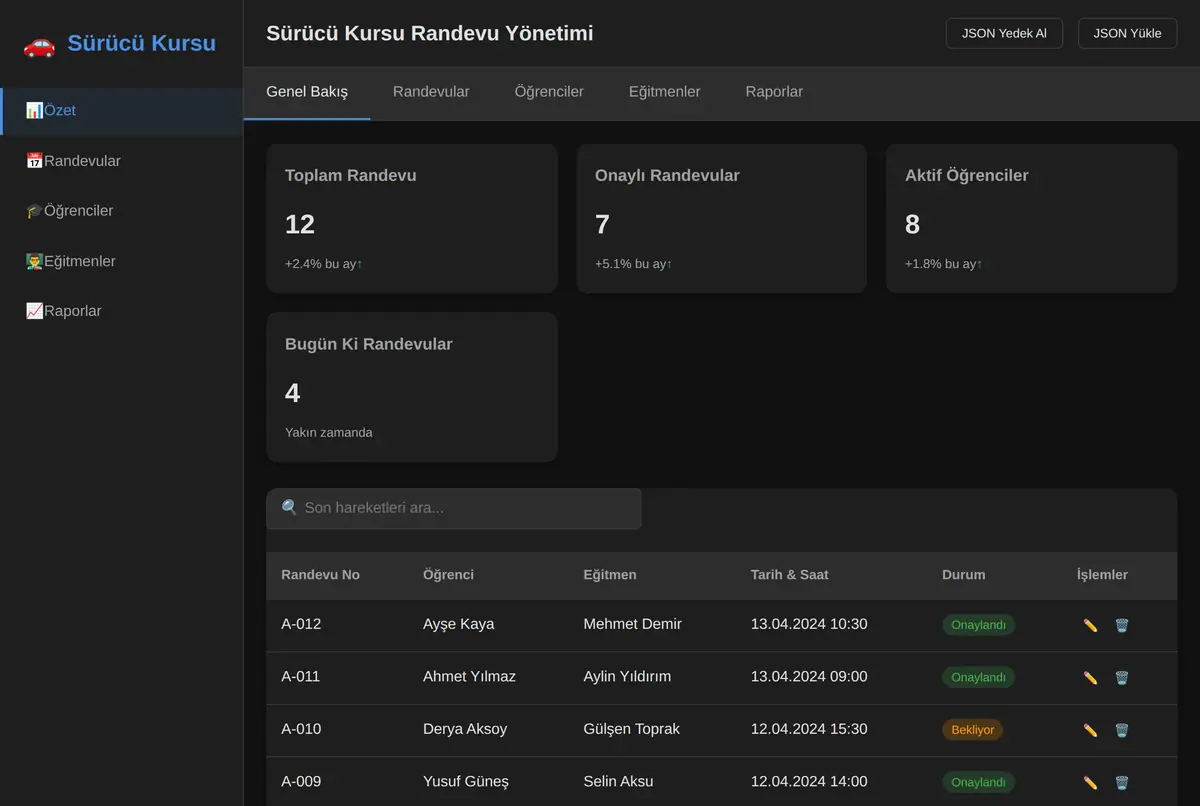This screenshot has width=1200, height=806.
Task: Switch to the Öğrenciler tab
Action: tap(549, 92)
